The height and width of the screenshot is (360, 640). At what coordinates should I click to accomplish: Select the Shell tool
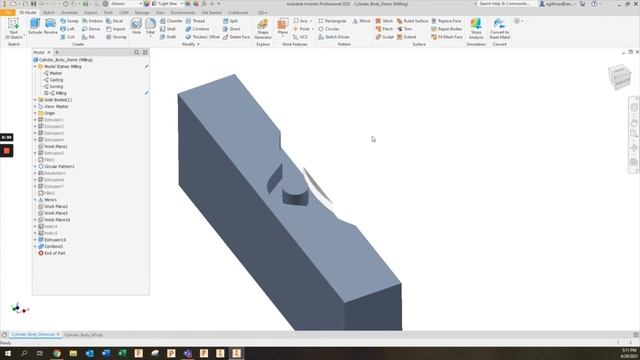pyautogui.click(x=168, y=29)
